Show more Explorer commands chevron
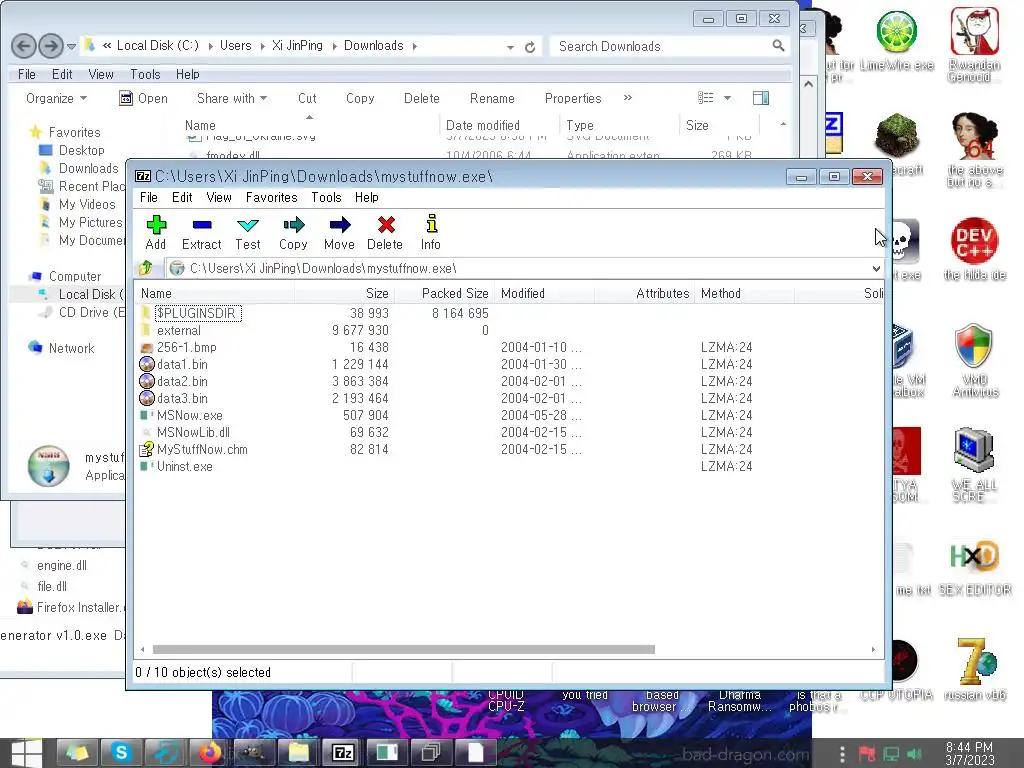Screen dimensions: 1024x768 tap(628, 98)
